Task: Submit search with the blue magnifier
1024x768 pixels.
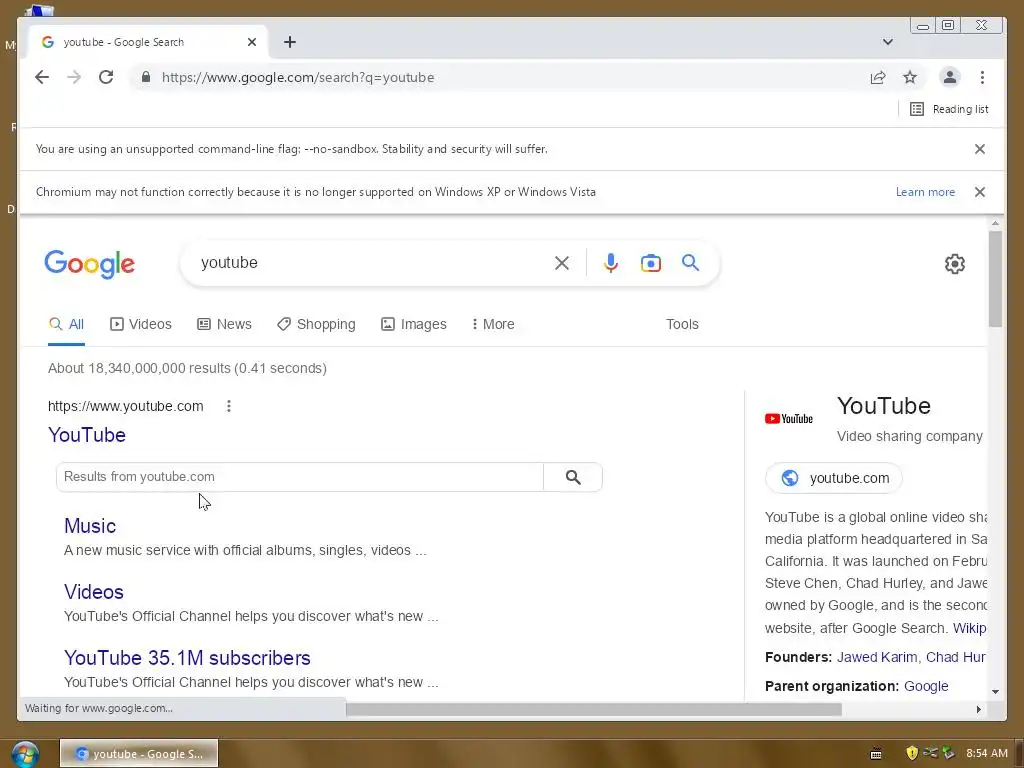Action: click(690, 263)
